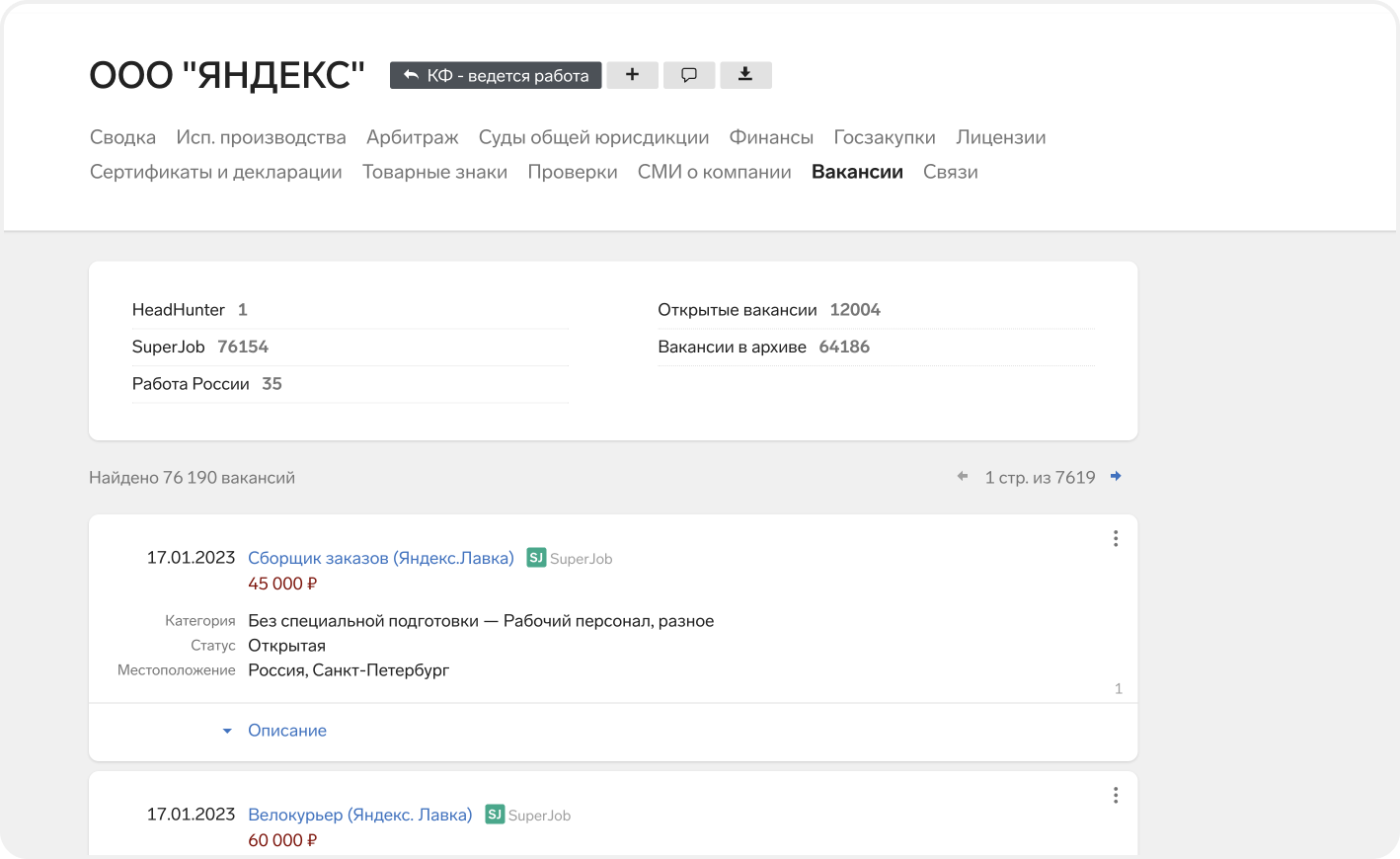Go to the Проверки tab

[573, 172]
